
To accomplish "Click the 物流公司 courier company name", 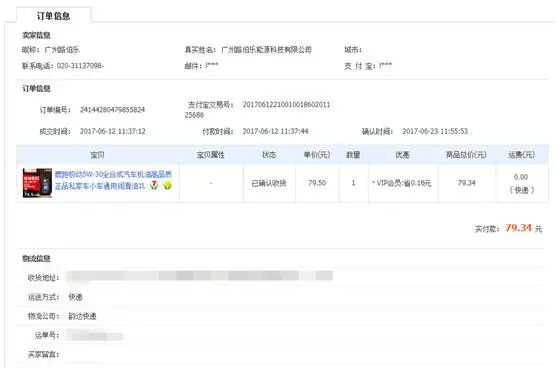I will pos(82,316).
